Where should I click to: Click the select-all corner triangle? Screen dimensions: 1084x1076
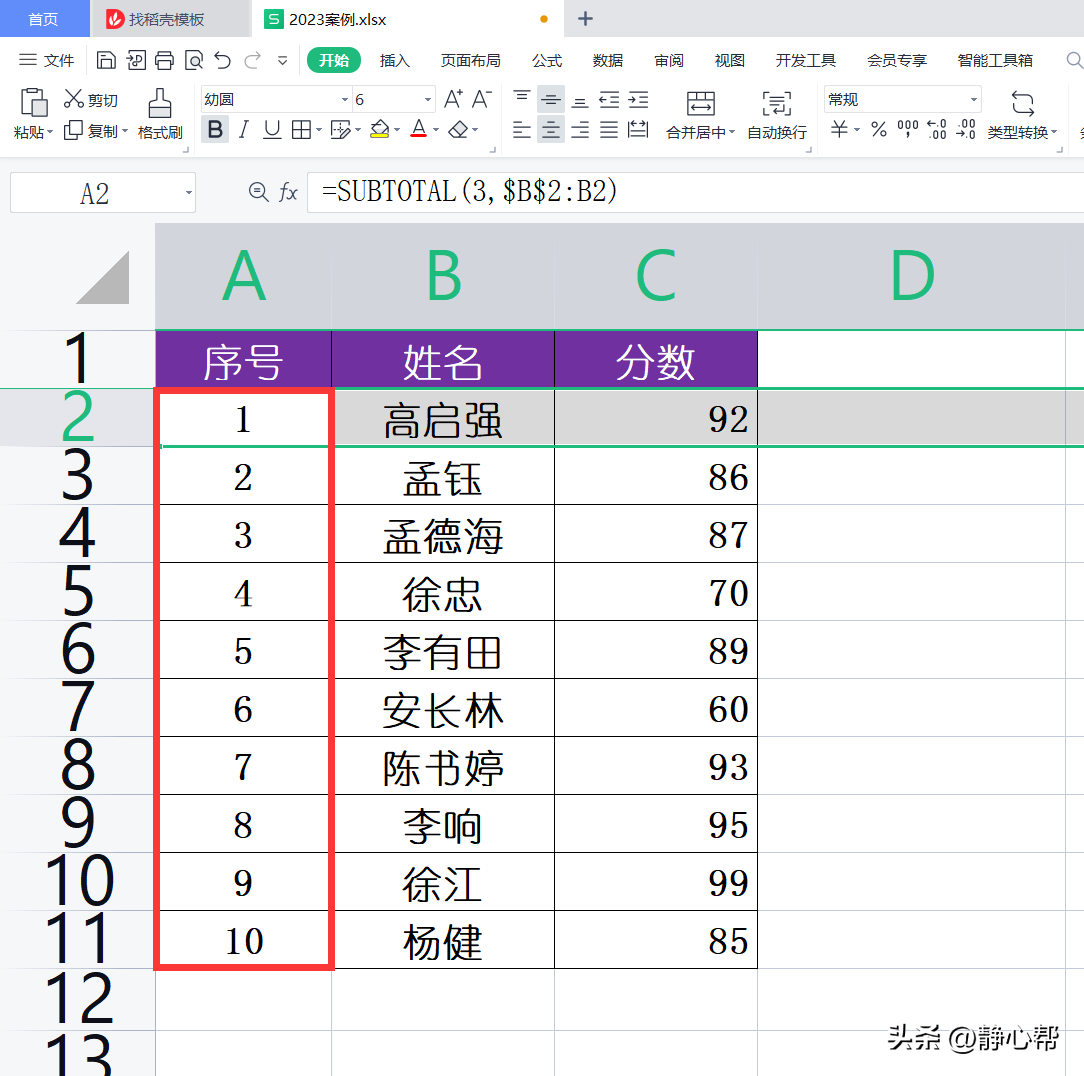point(103,277)
